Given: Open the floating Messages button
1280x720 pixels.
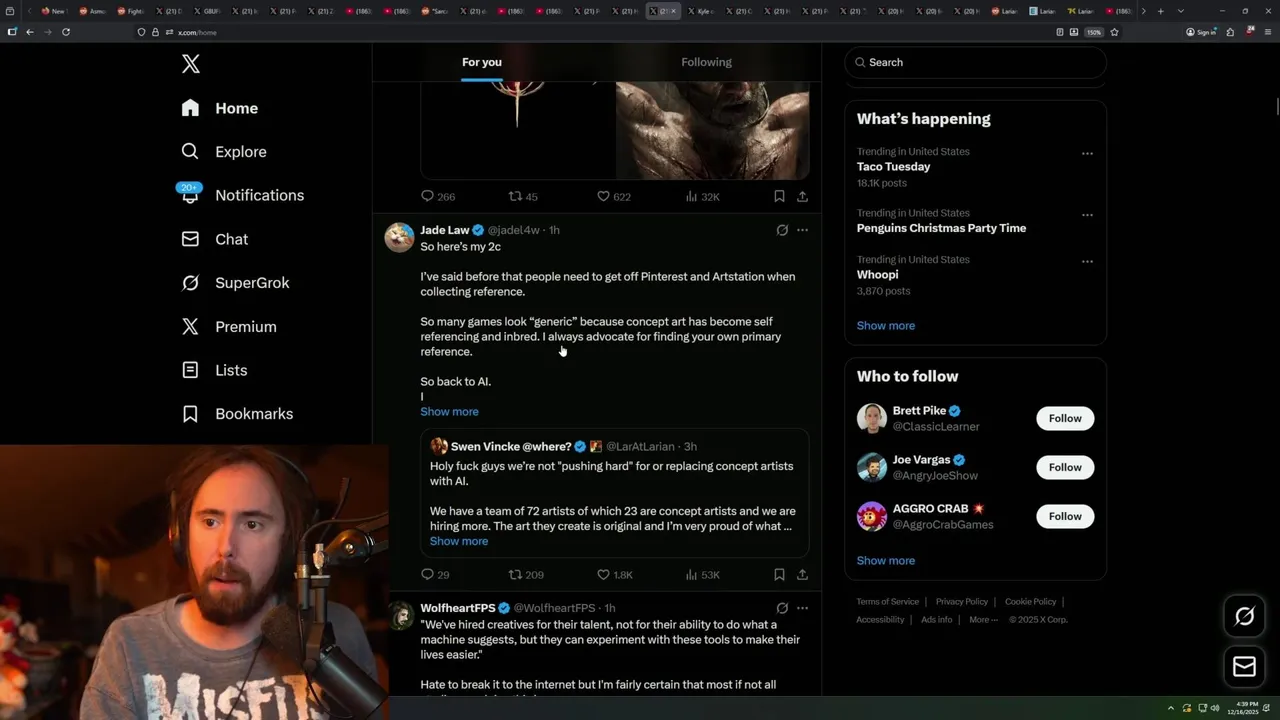Looking at the screenshot, I should (1245, 666).
